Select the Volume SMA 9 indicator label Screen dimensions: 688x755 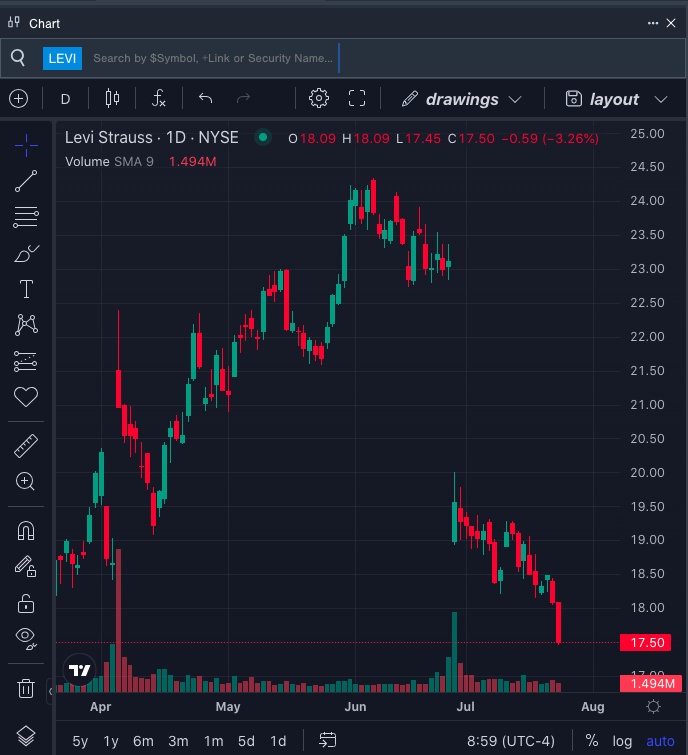coord(109,162)
